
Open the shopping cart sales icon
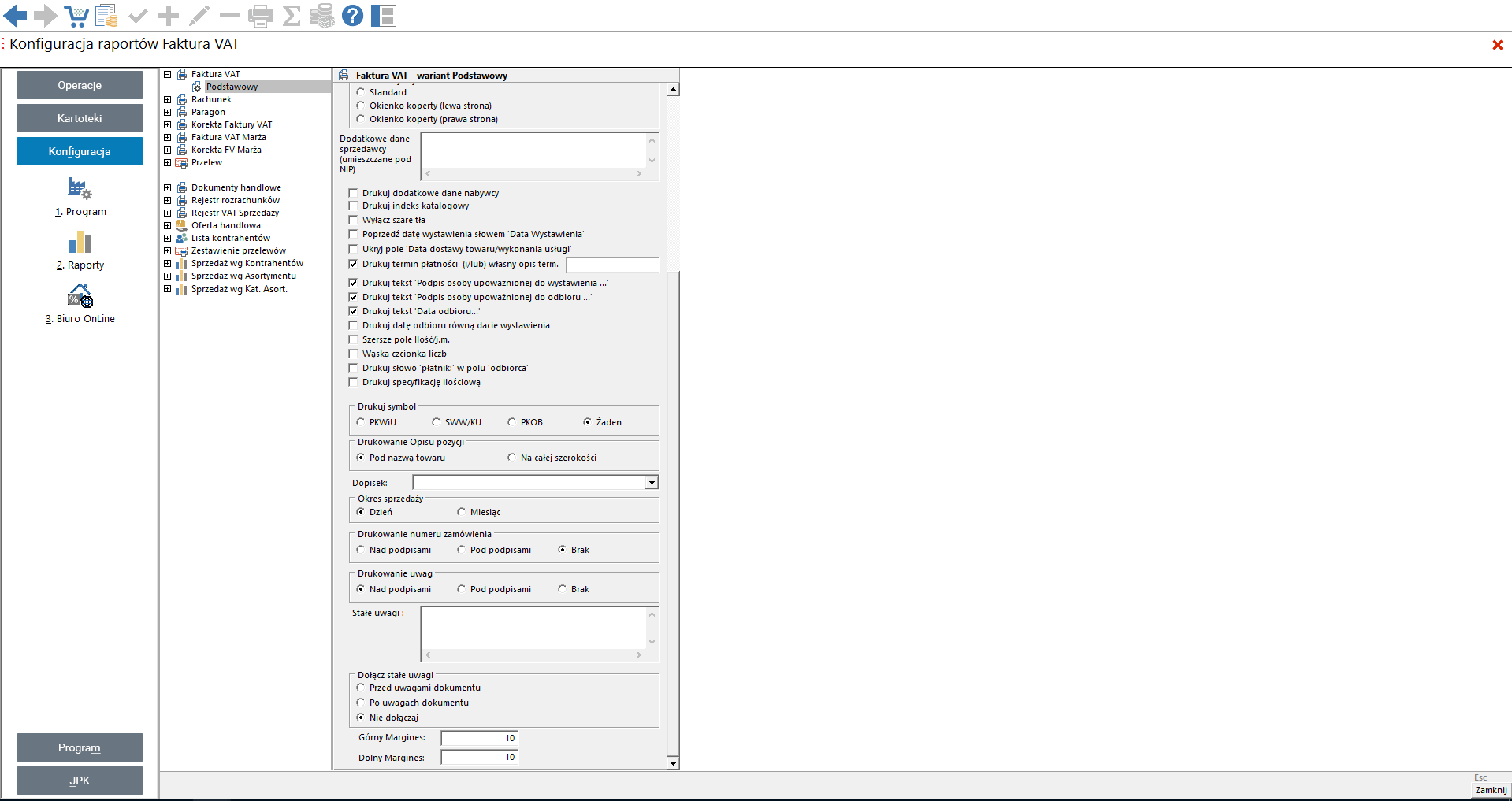[76, 15]
